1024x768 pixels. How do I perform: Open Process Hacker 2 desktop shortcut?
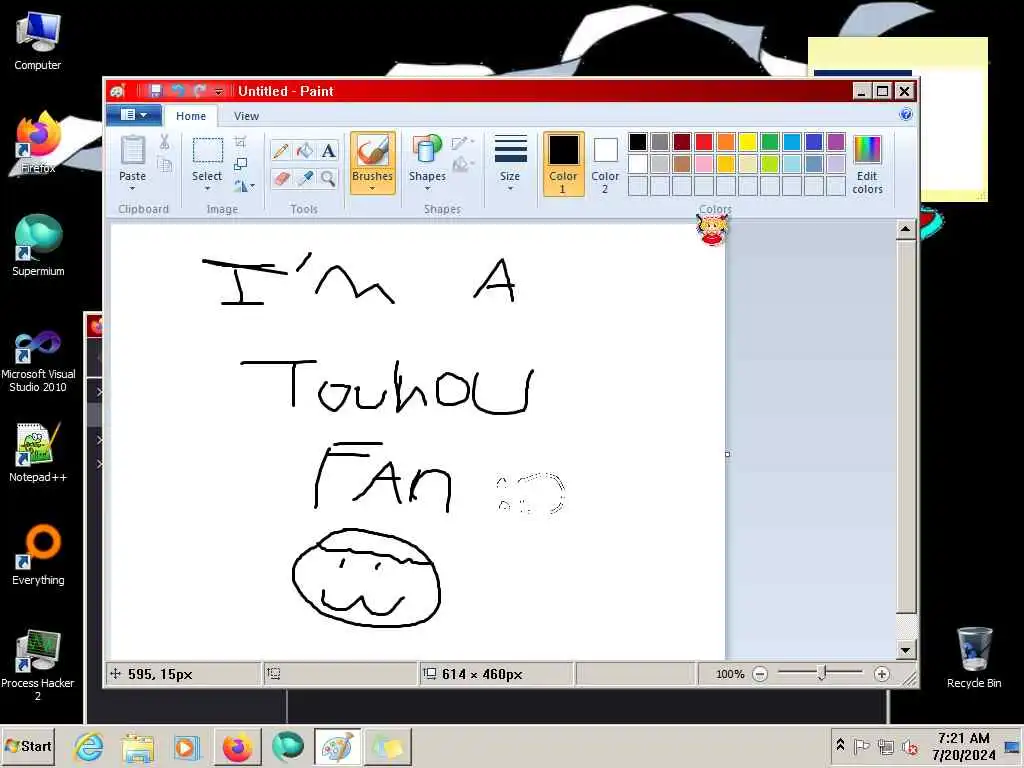point(38,665)
